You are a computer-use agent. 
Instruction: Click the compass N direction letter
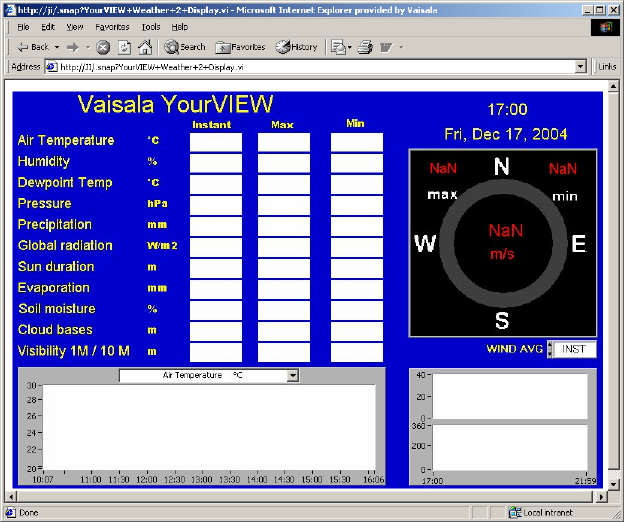click(502, 166)
